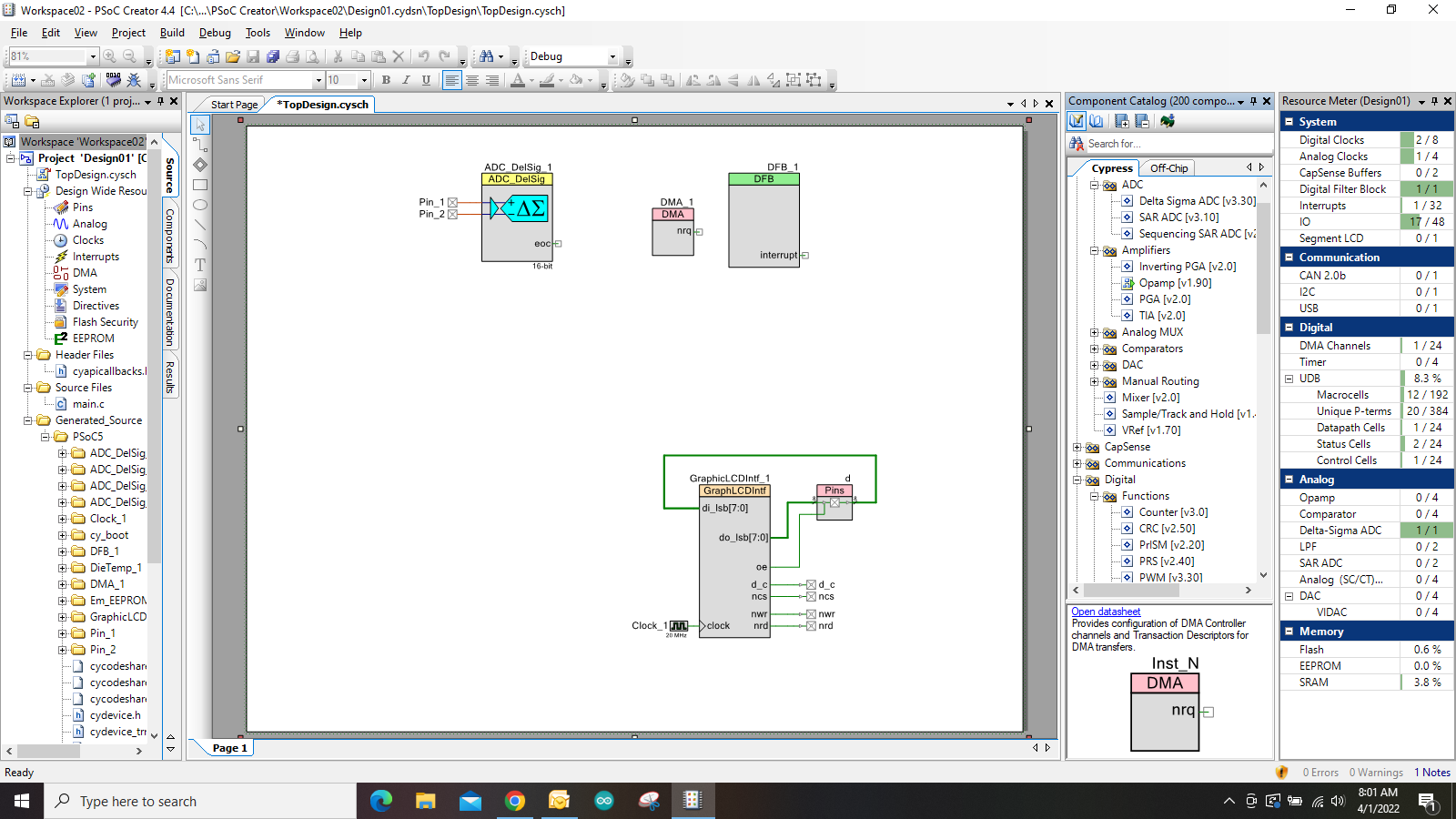Collapse the UDB row in Resource Meter
This screenshot has height=819, width=1456.
pos(1289,379)
